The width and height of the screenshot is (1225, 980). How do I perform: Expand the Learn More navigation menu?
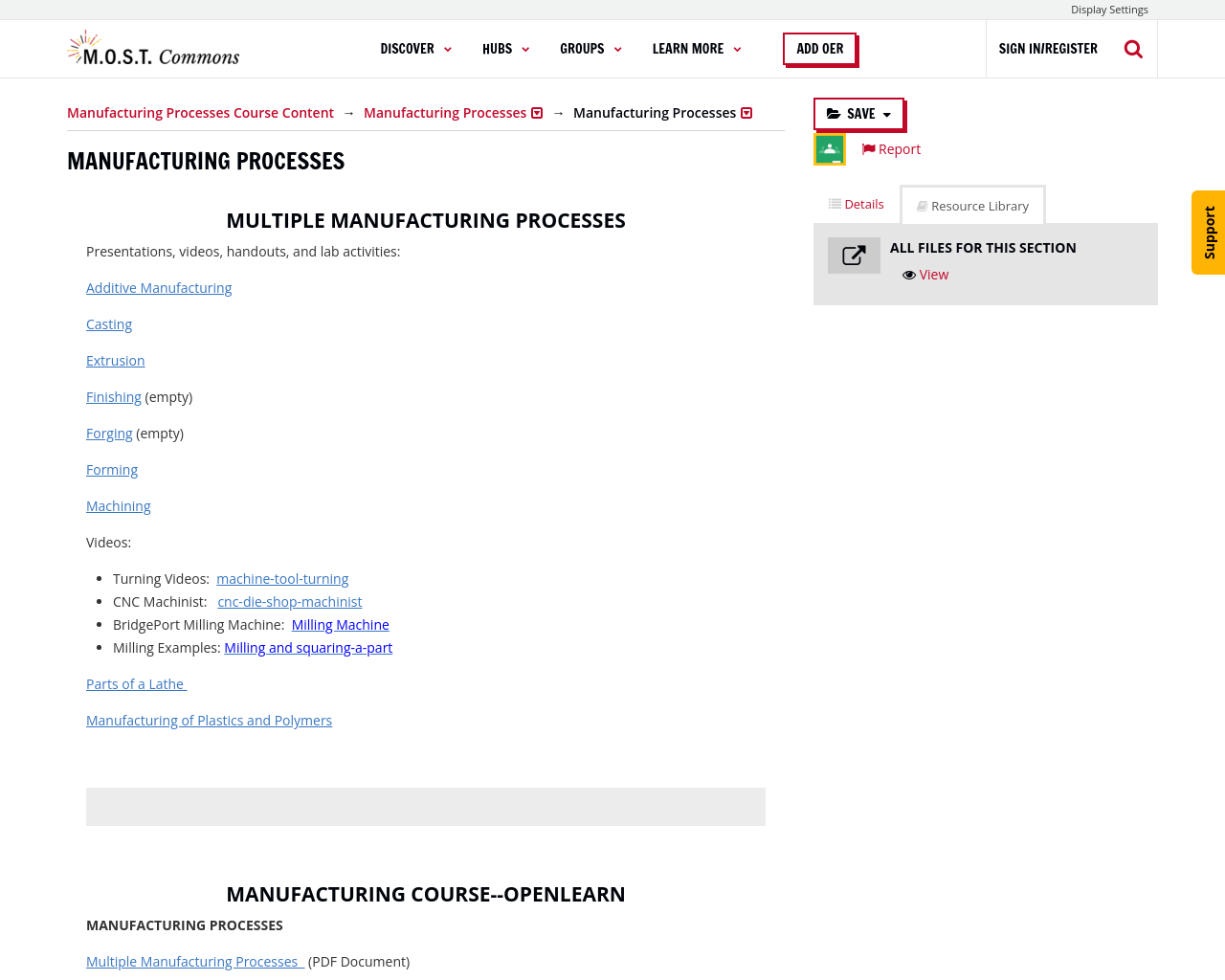[x=696, y=47]
